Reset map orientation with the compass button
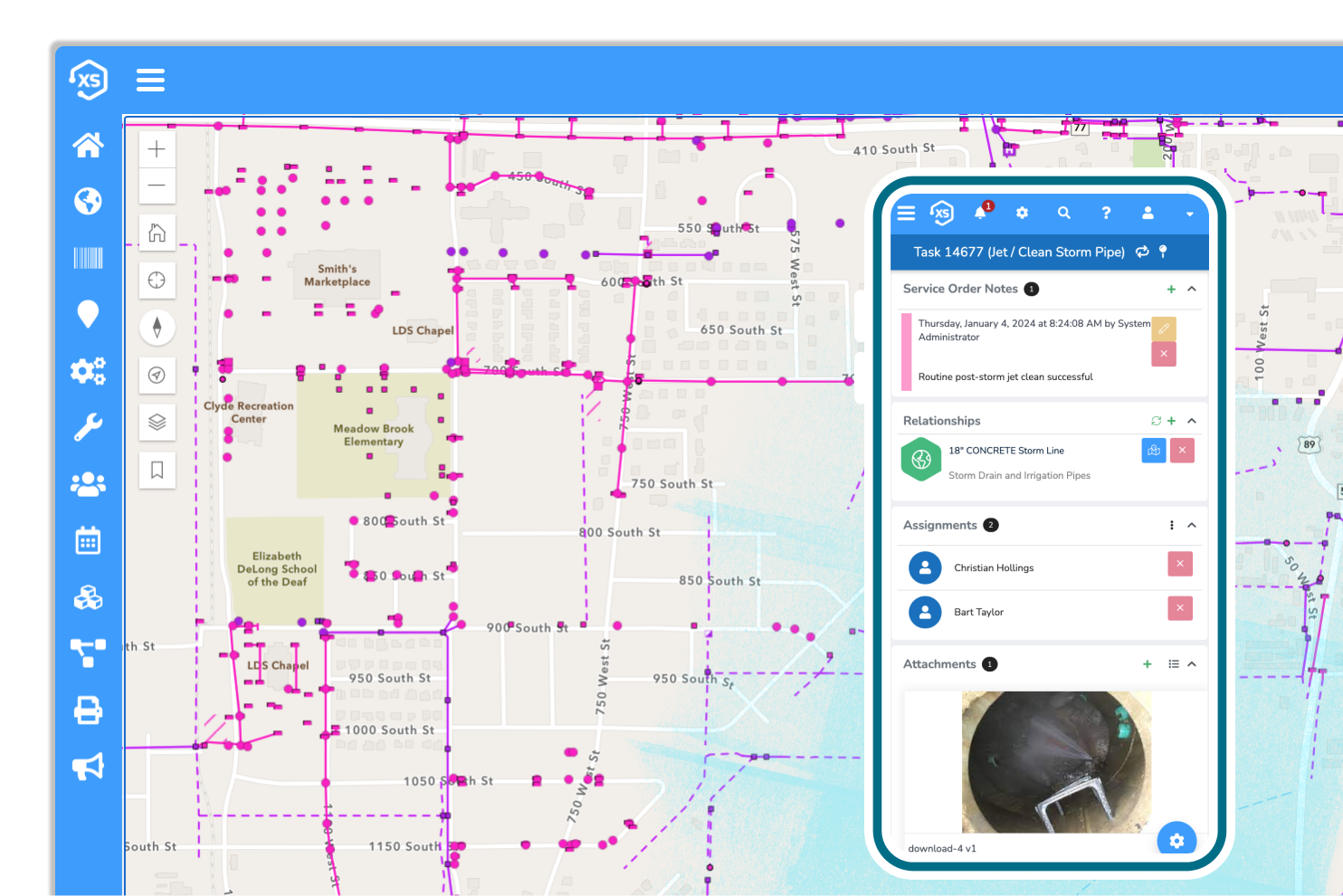This screenshot has height=896, width=1343. click(157, 327)
